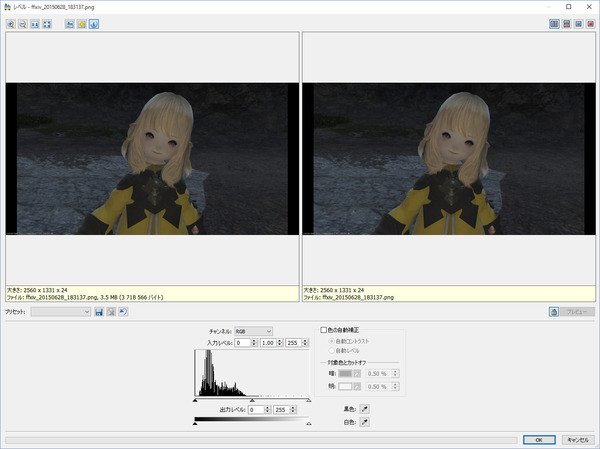The width and height of the screenshot is (600, 449).
Task: Click the プレビュー button
Action: point(577,312)
